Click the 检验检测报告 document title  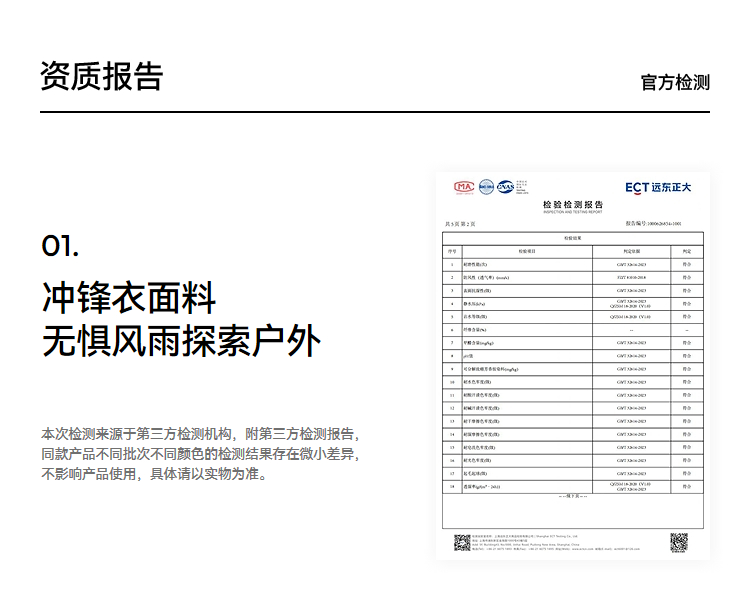(573, 204)
